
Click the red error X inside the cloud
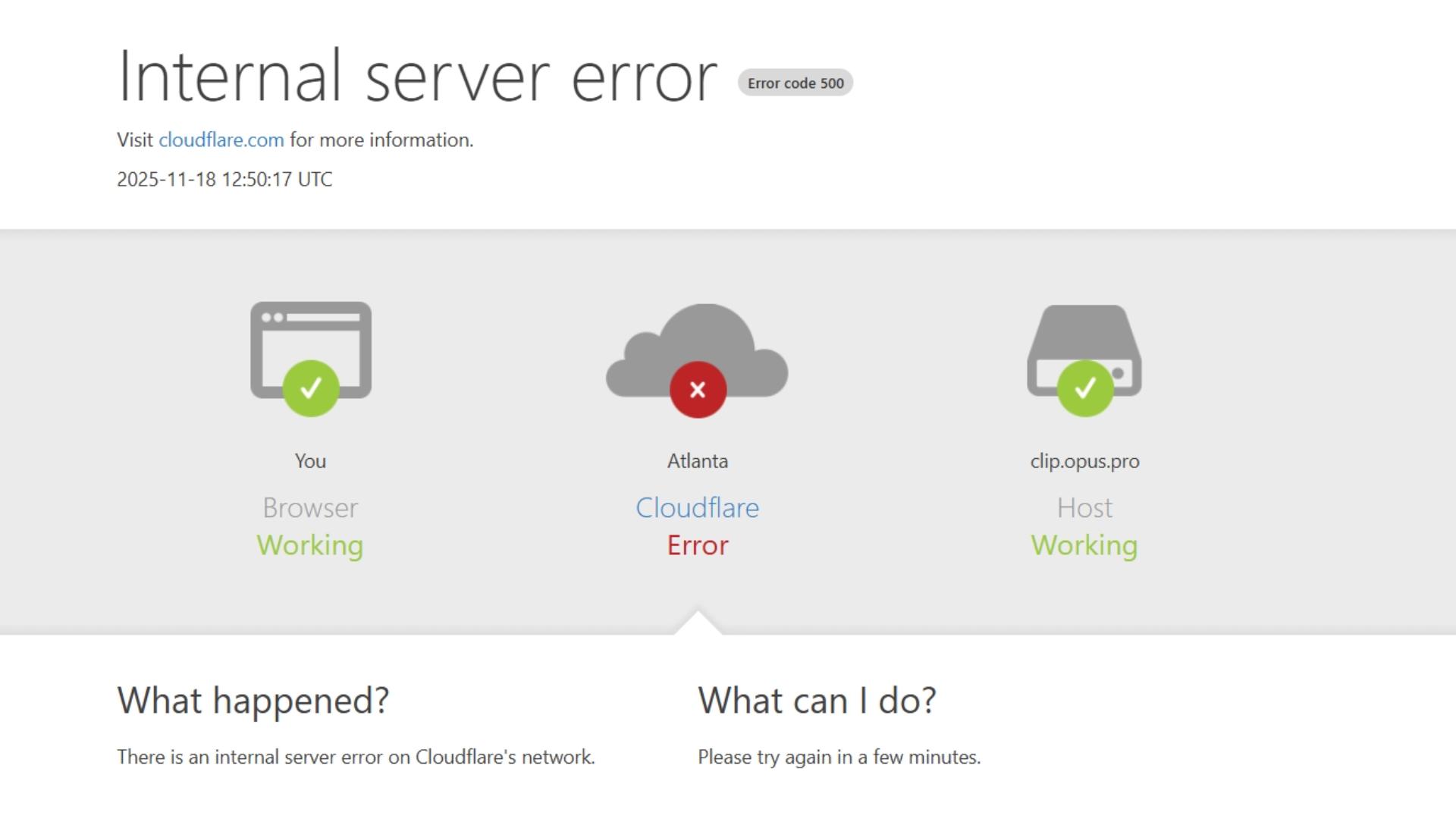pos(698,389)
